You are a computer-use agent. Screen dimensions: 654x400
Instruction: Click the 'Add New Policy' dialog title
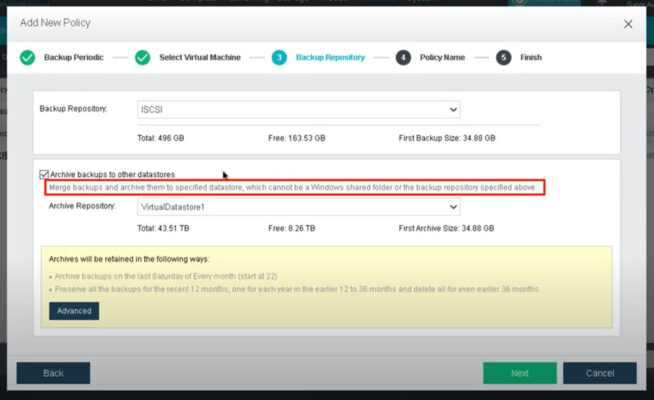(55, 23)
